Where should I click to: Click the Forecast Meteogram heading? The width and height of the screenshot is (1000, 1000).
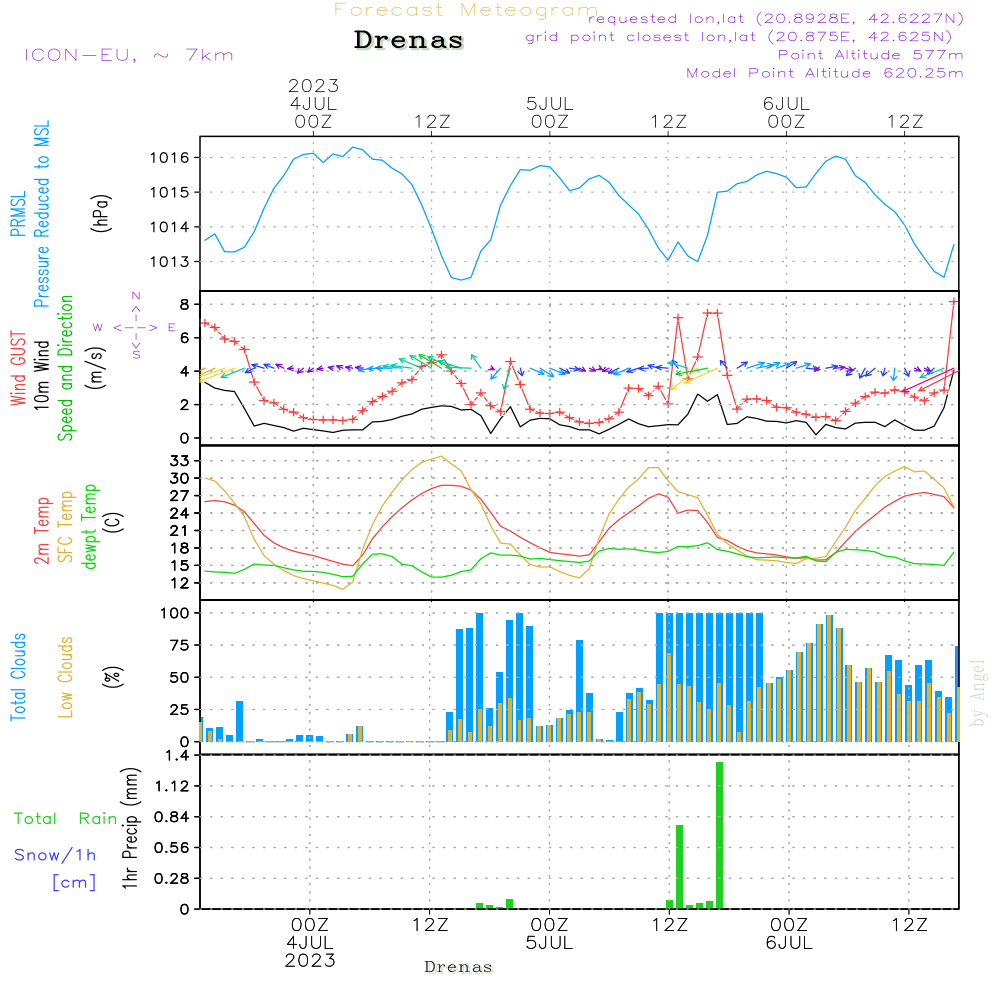pos(465,10)
